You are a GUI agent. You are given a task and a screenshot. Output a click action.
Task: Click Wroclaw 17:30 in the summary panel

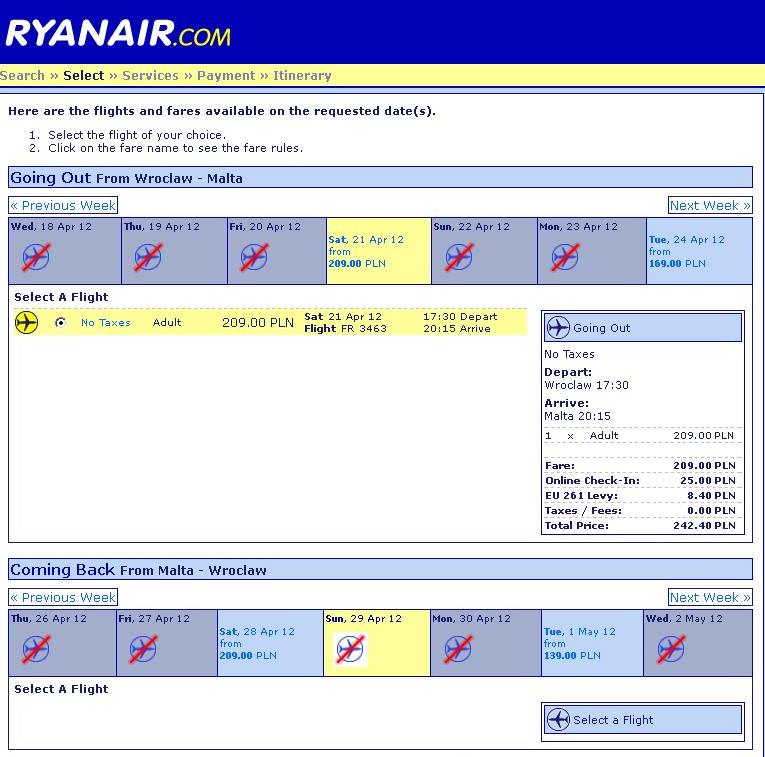tap(586, 385)
